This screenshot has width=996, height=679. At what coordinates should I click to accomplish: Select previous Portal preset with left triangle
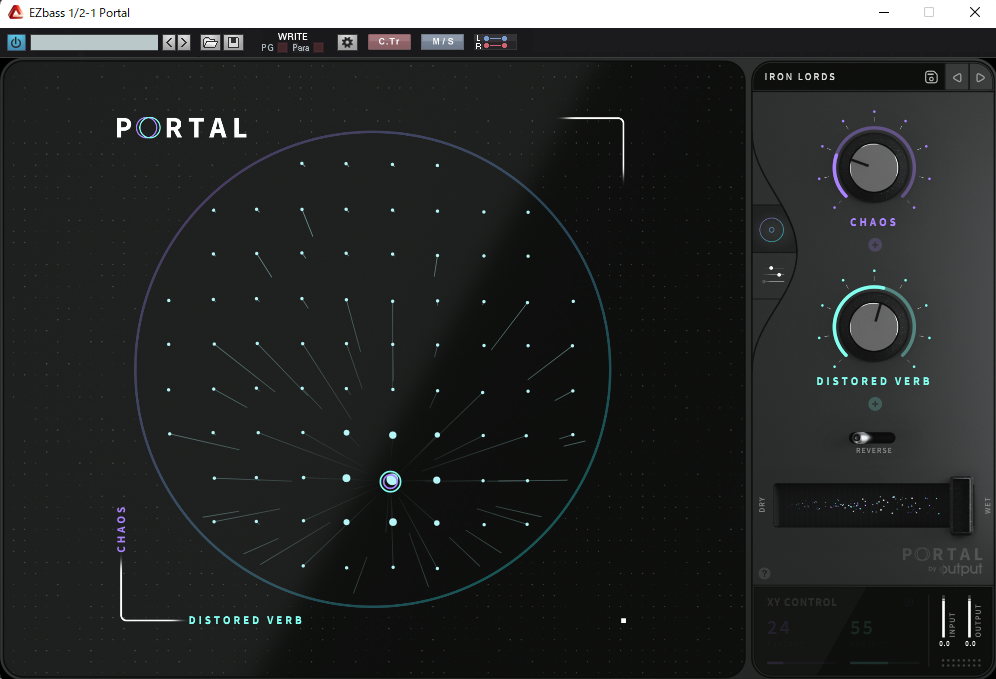tap(957, 77)
